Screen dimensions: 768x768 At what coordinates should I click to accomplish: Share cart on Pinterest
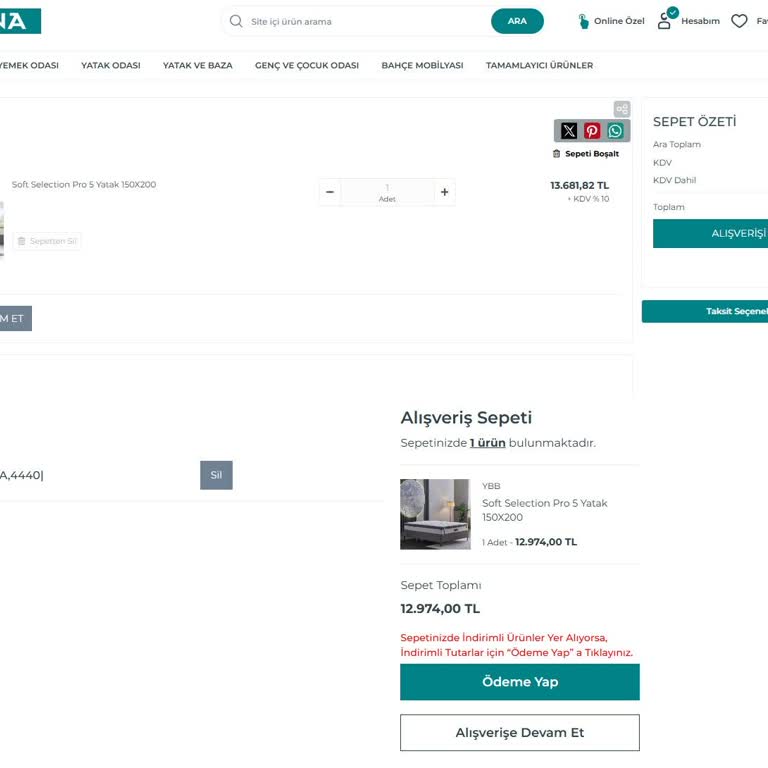pyautogui.click(x=592, y=131)
